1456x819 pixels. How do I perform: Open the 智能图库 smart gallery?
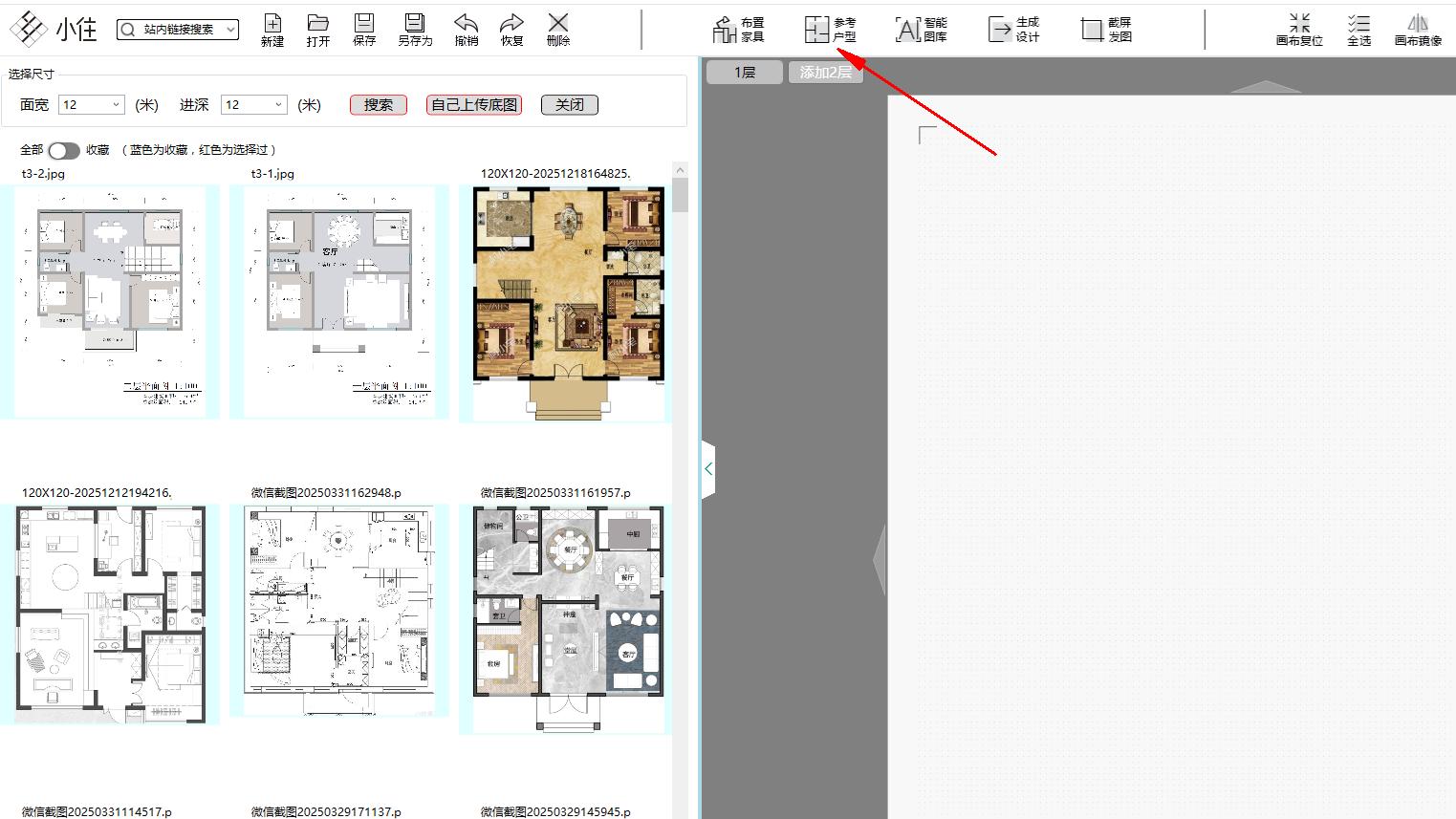point(921,29)
